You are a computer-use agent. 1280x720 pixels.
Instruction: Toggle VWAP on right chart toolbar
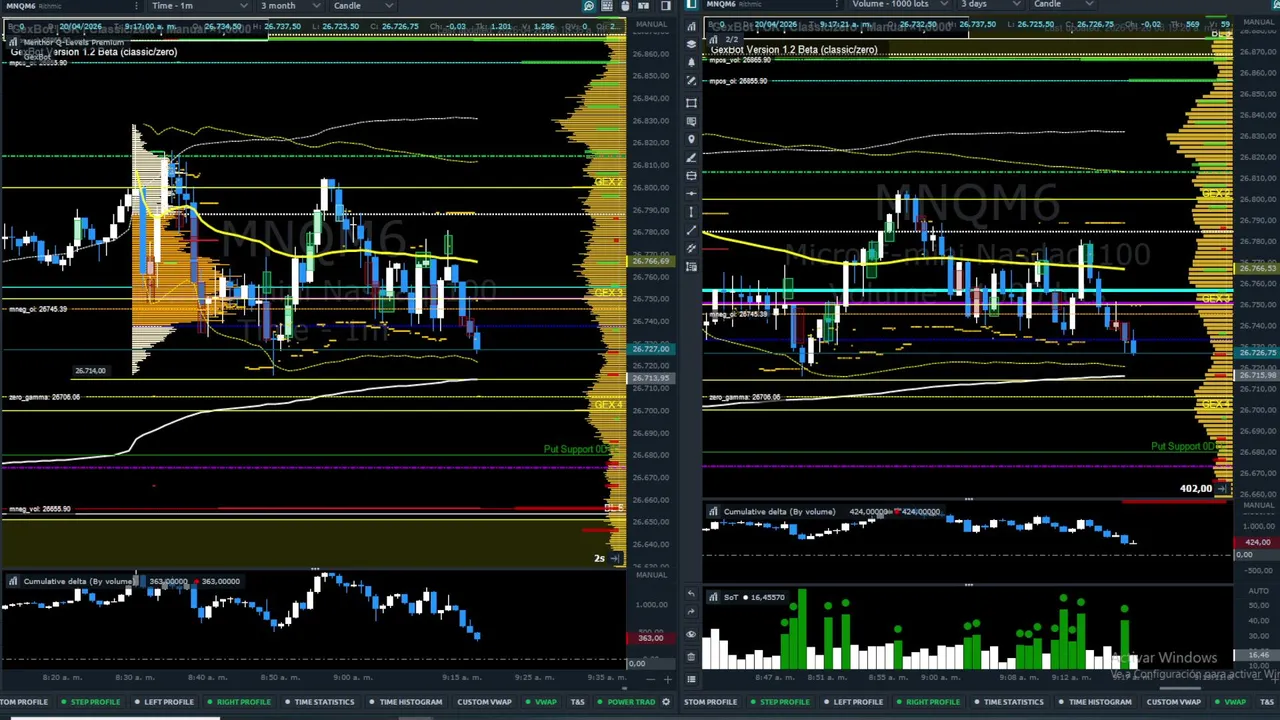[1230, 702]
